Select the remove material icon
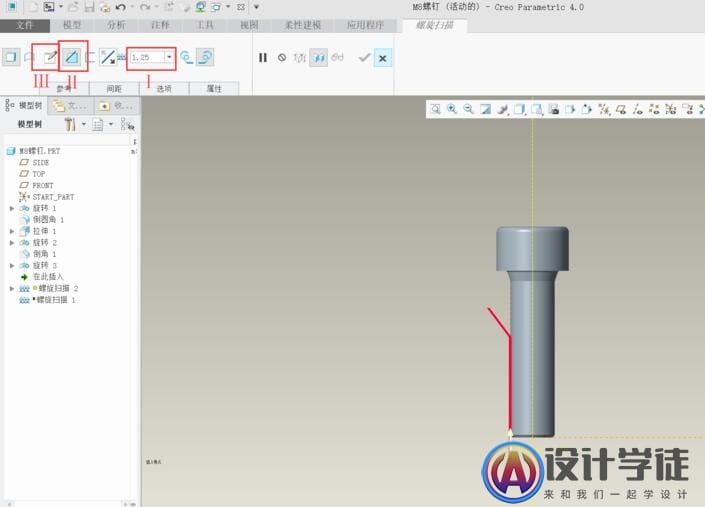The image size is (705, 507). coord(72,58)
